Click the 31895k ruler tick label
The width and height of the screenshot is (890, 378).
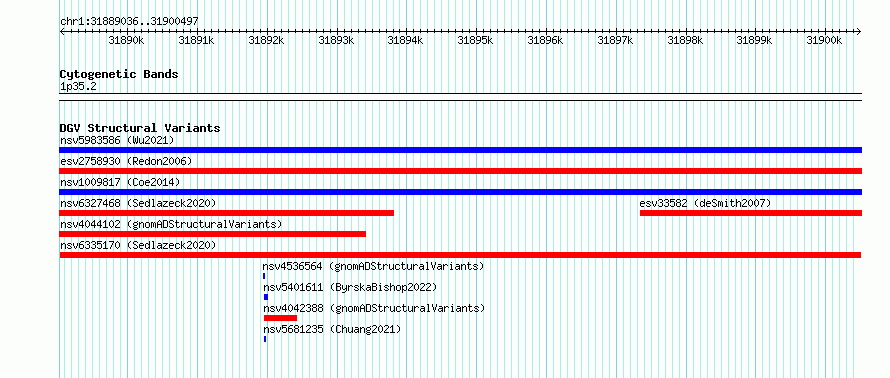click(475, 40)
